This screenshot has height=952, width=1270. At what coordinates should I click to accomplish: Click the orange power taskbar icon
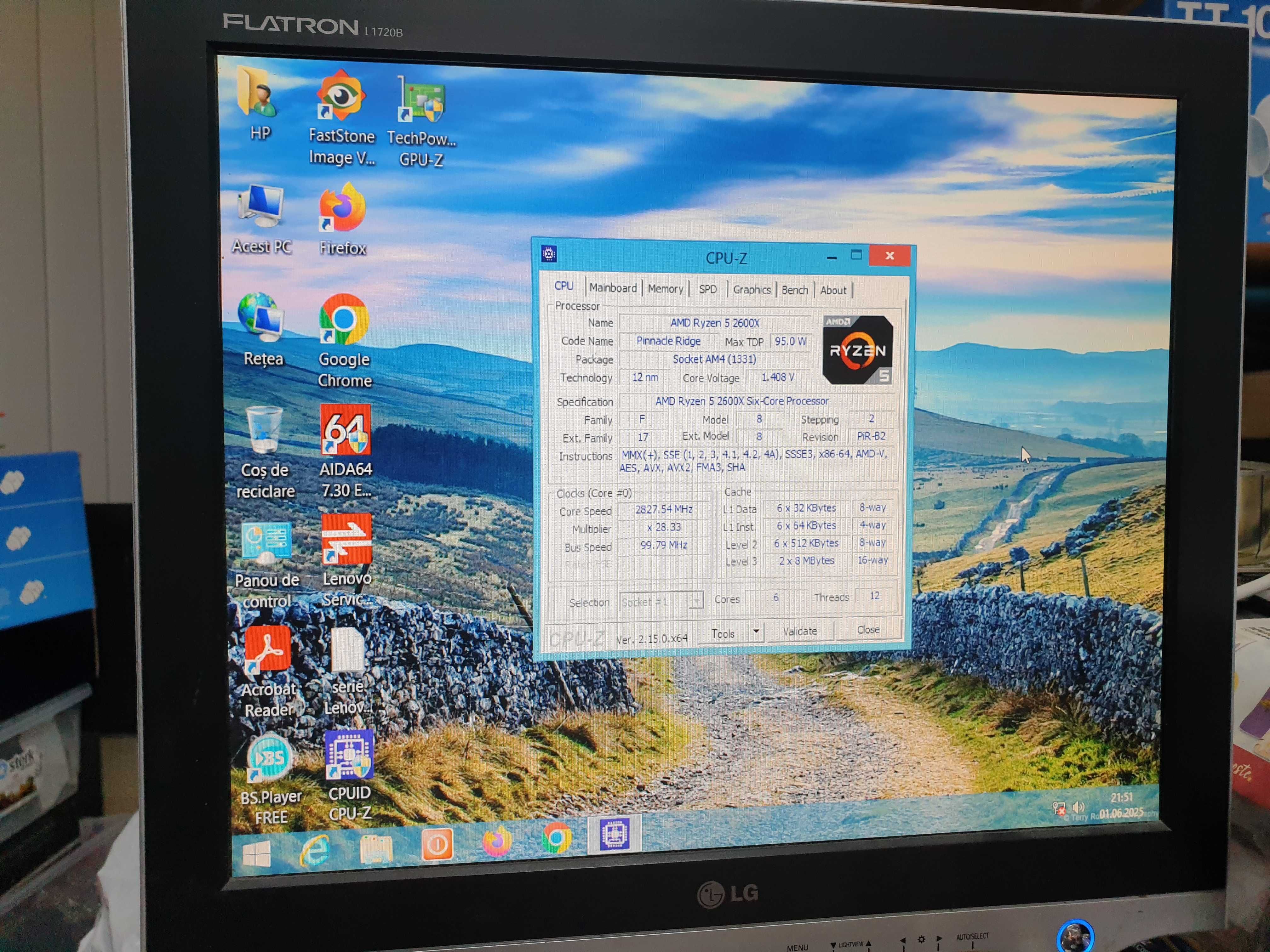437,844
